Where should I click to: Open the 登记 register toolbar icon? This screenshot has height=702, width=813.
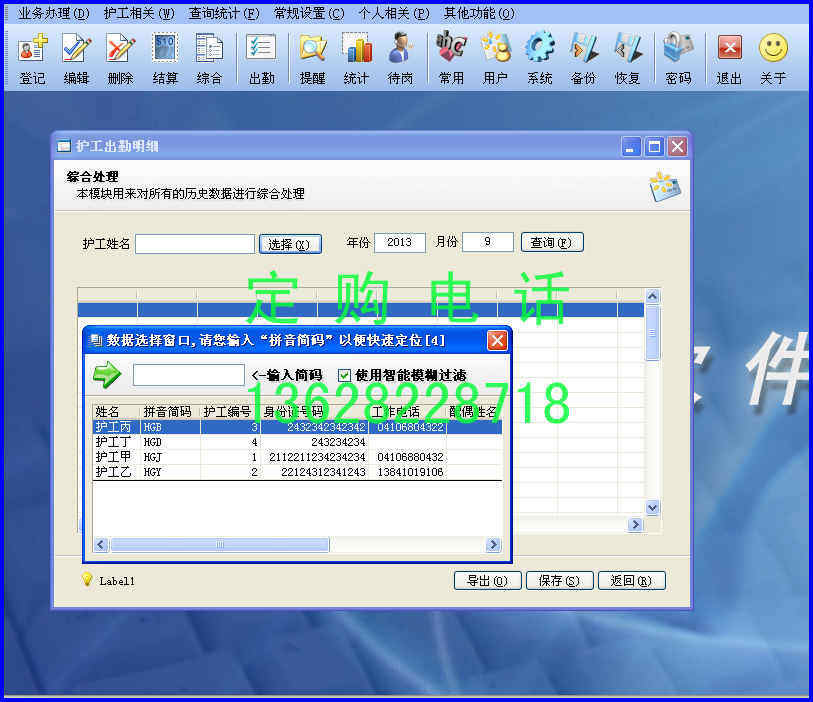[32, 58]
